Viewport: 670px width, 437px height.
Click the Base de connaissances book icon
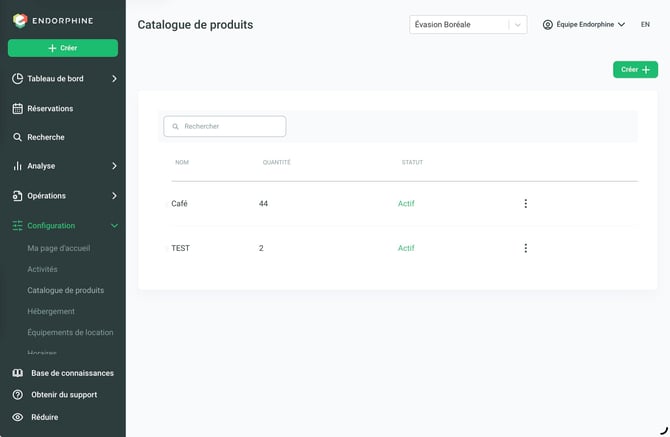coord(18,373)
